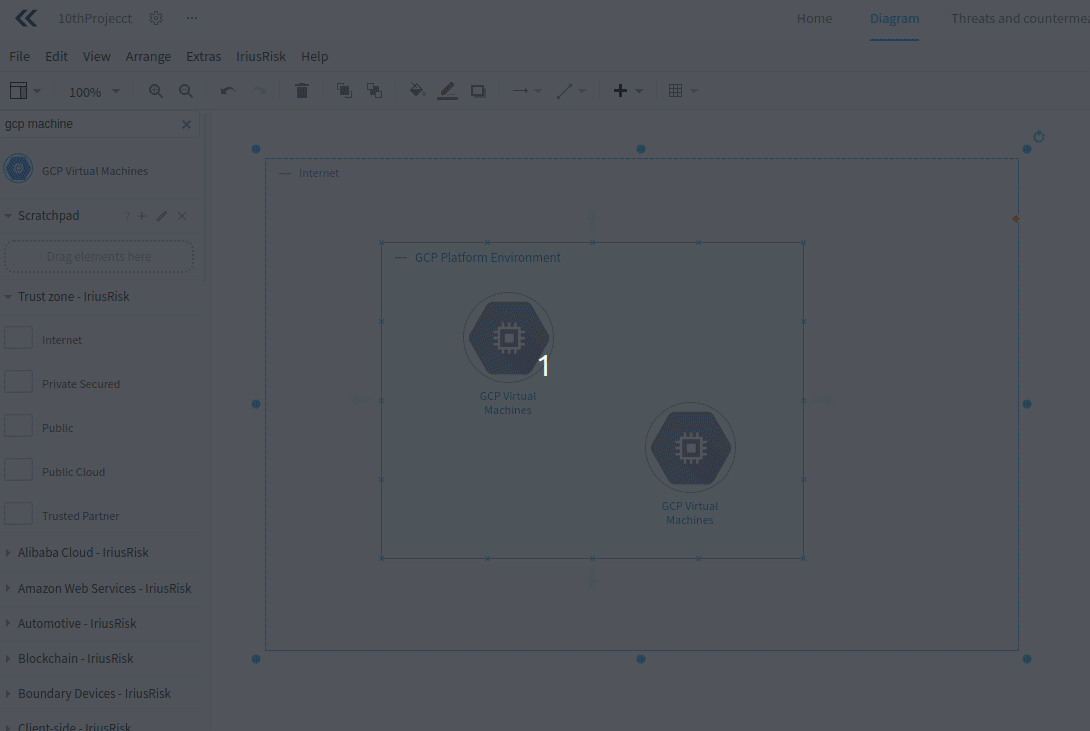Click the view panel layout icon
This screenshot has width=1090, height=731.
click(x=19, y=91)
